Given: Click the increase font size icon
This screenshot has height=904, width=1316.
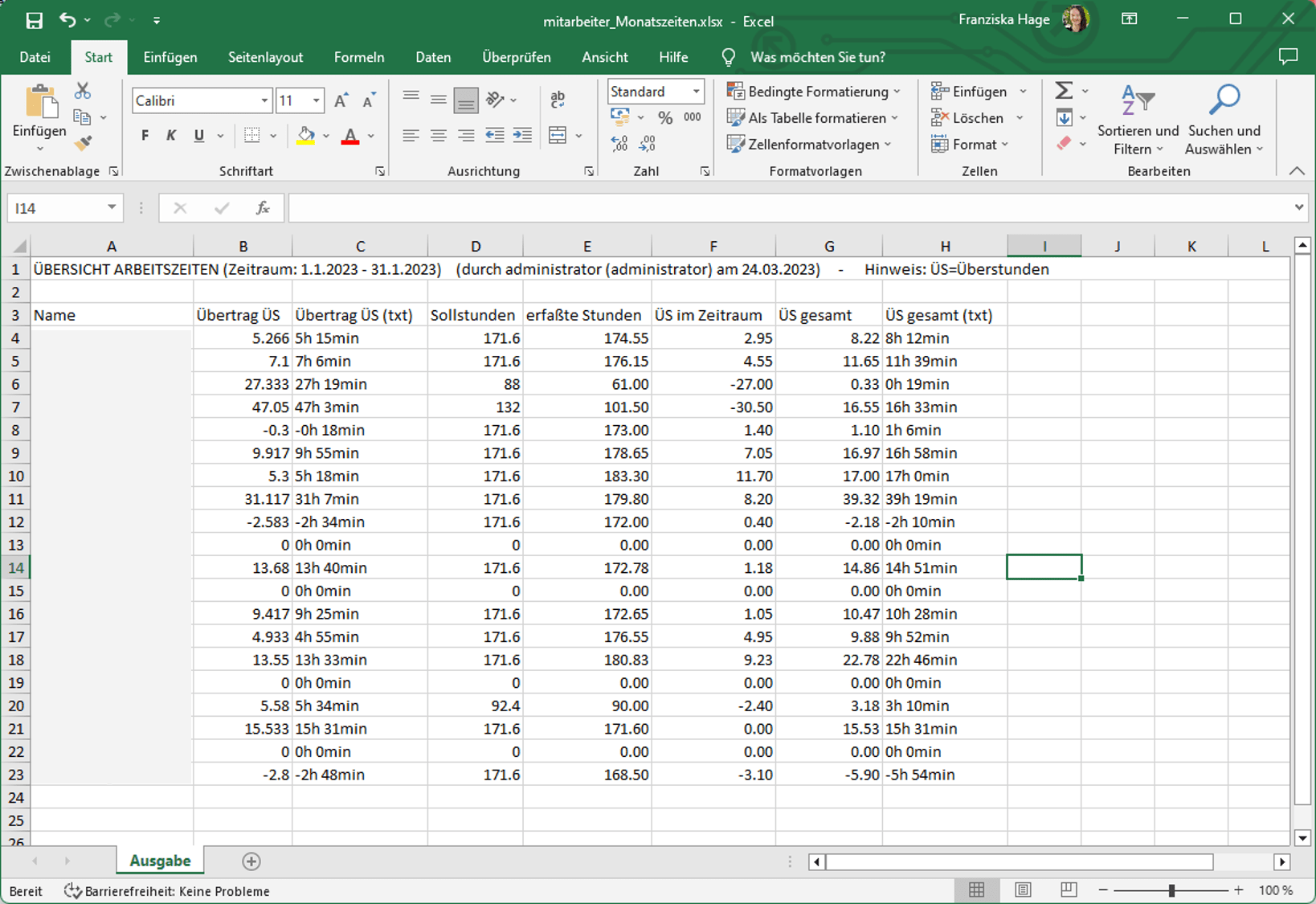Looking at the screenshot, I should pyautogui.click(x=341, y=100).
